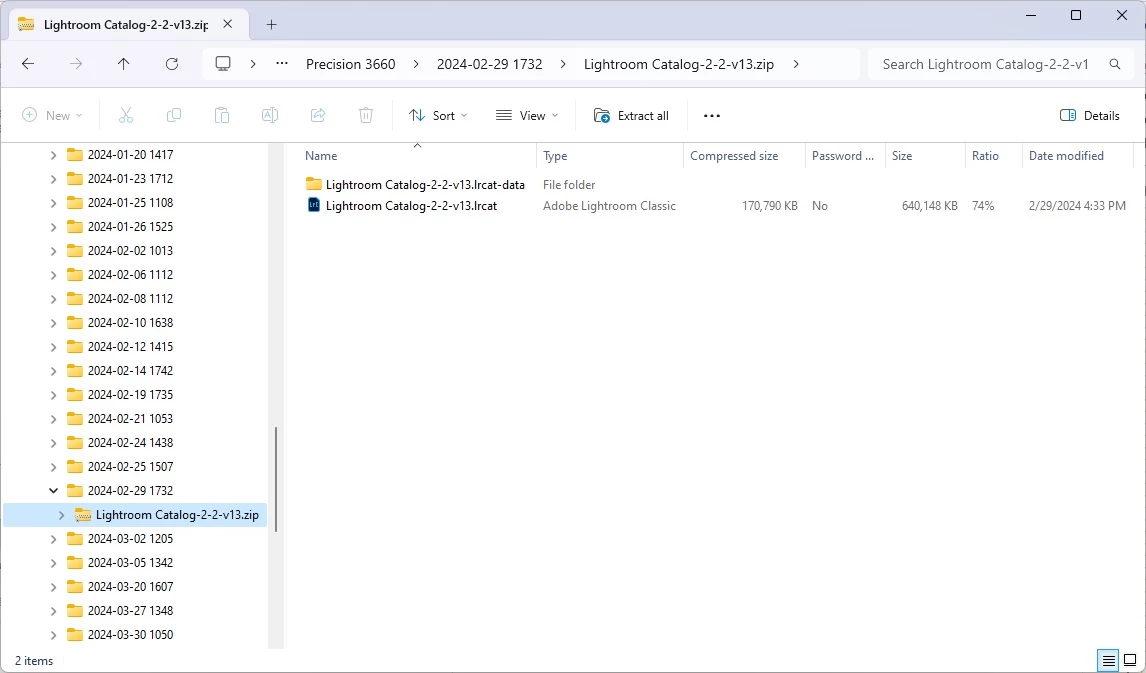Select the 2024-03-27 1348 tree folder
The width and height of the screenshot is (1146, 673).
(130, 610)
